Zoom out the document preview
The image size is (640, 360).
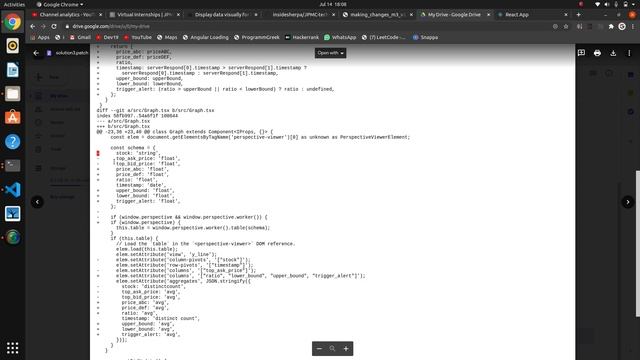click(319, 349)
